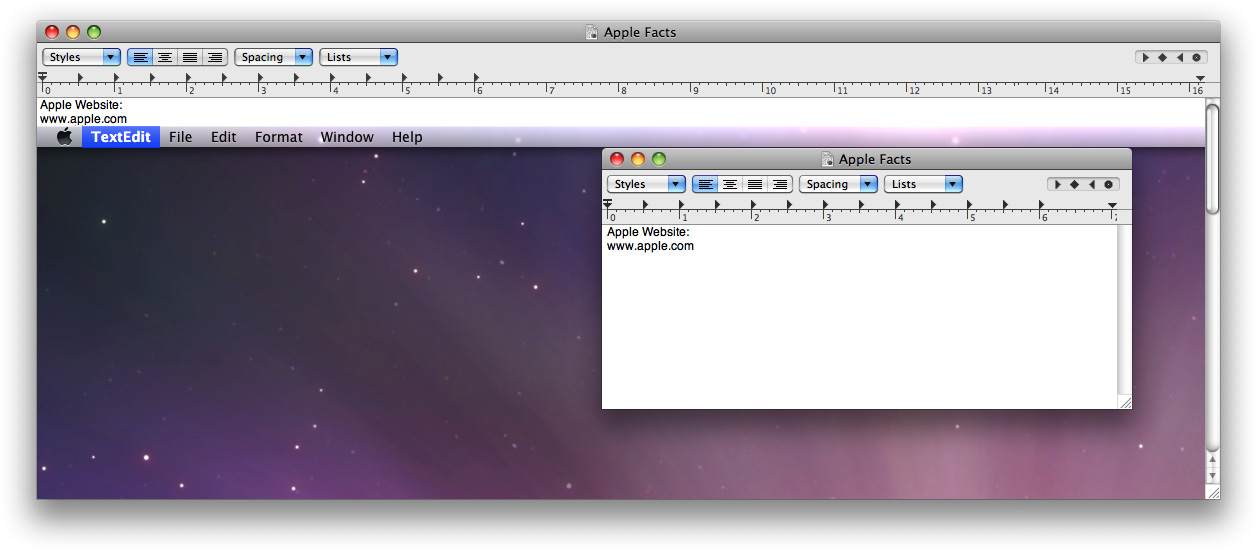
Task: Open the File menu
Action: 180,137
